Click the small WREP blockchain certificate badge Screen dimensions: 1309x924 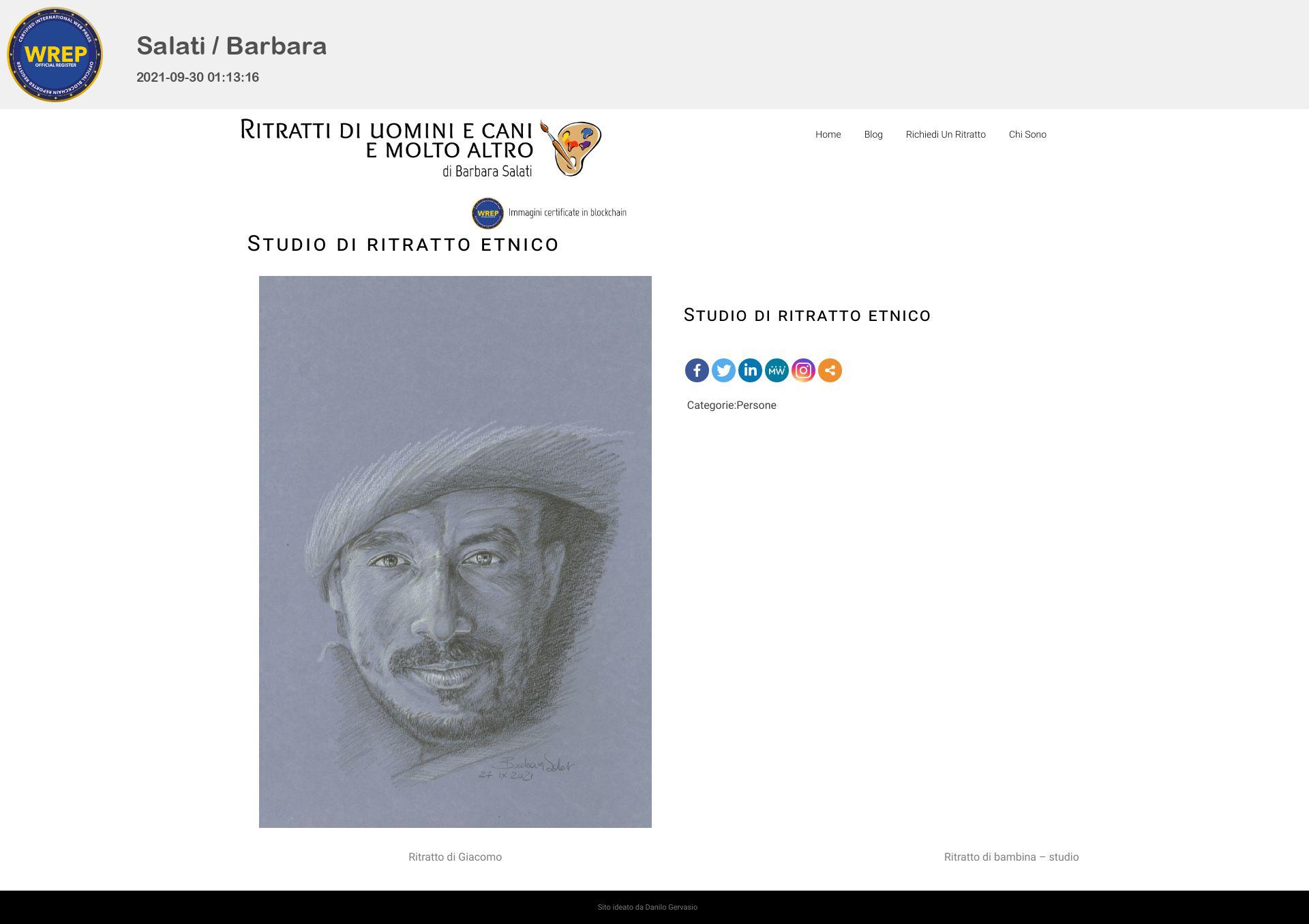(487, 213)
